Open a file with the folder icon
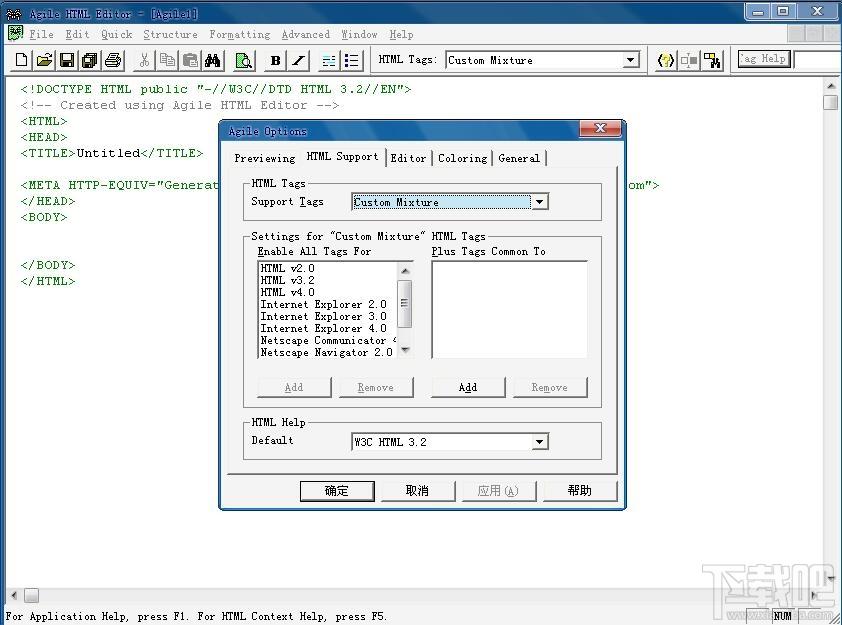842x625 pixels. coord(44,60)
